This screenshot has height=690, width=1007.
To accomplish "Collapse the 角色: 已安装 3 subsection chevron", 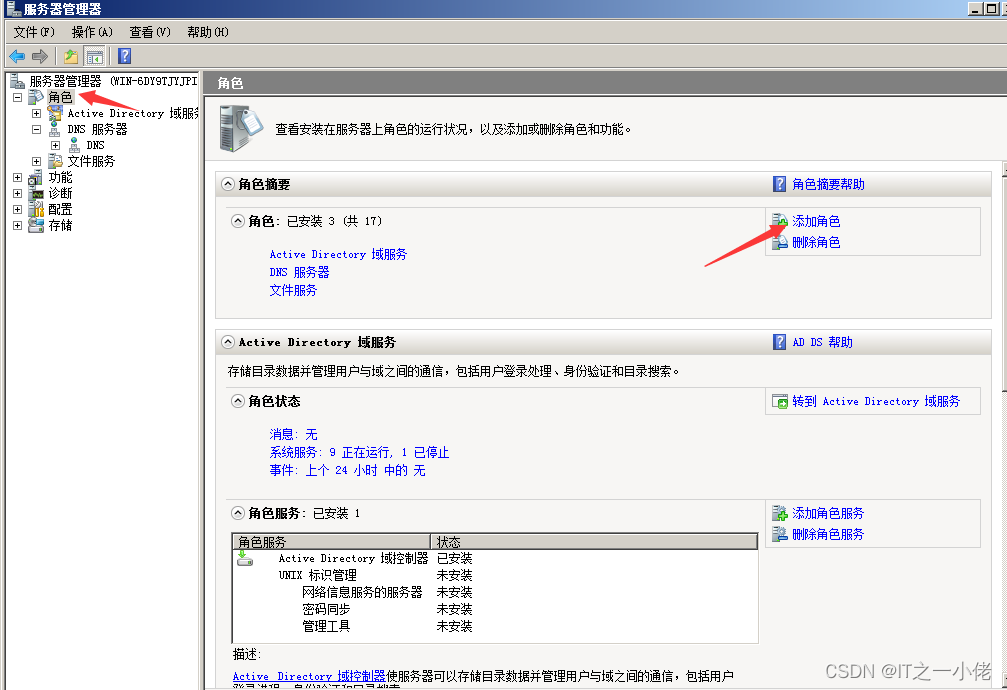I will [x=238, y=221].
